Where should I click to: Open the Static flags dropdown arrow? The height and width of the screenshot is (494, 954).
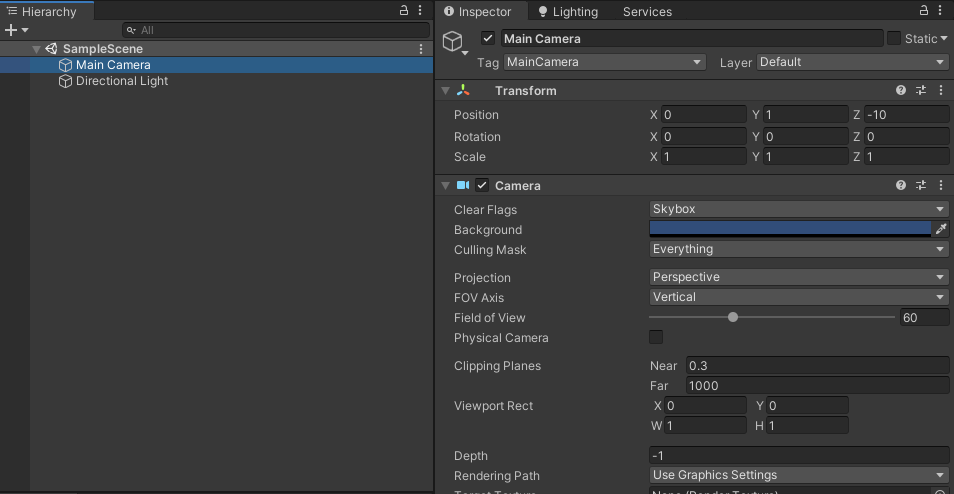point(944,38)
